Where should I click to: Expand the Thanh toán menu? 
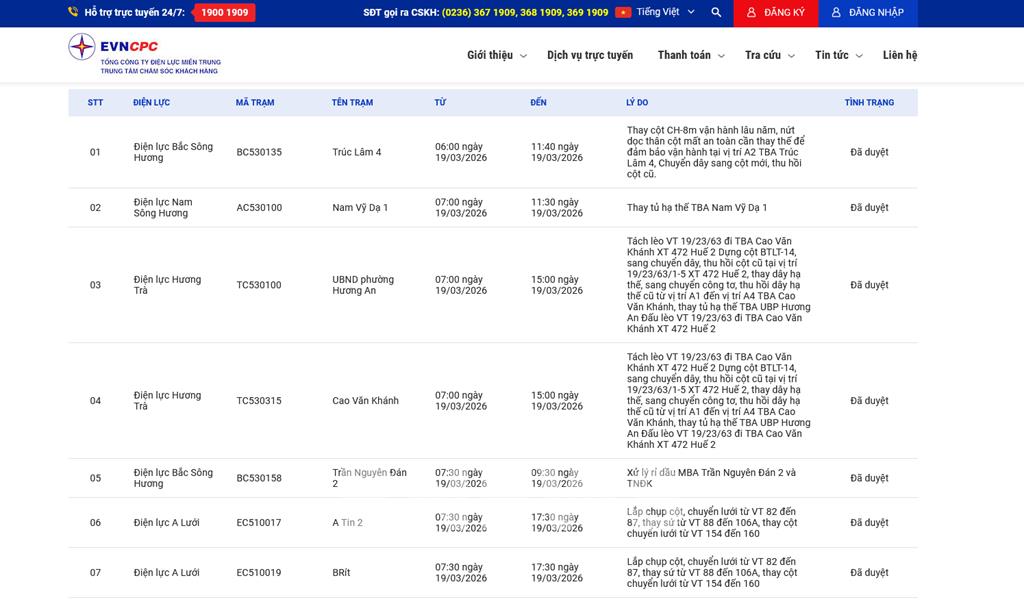691,55
